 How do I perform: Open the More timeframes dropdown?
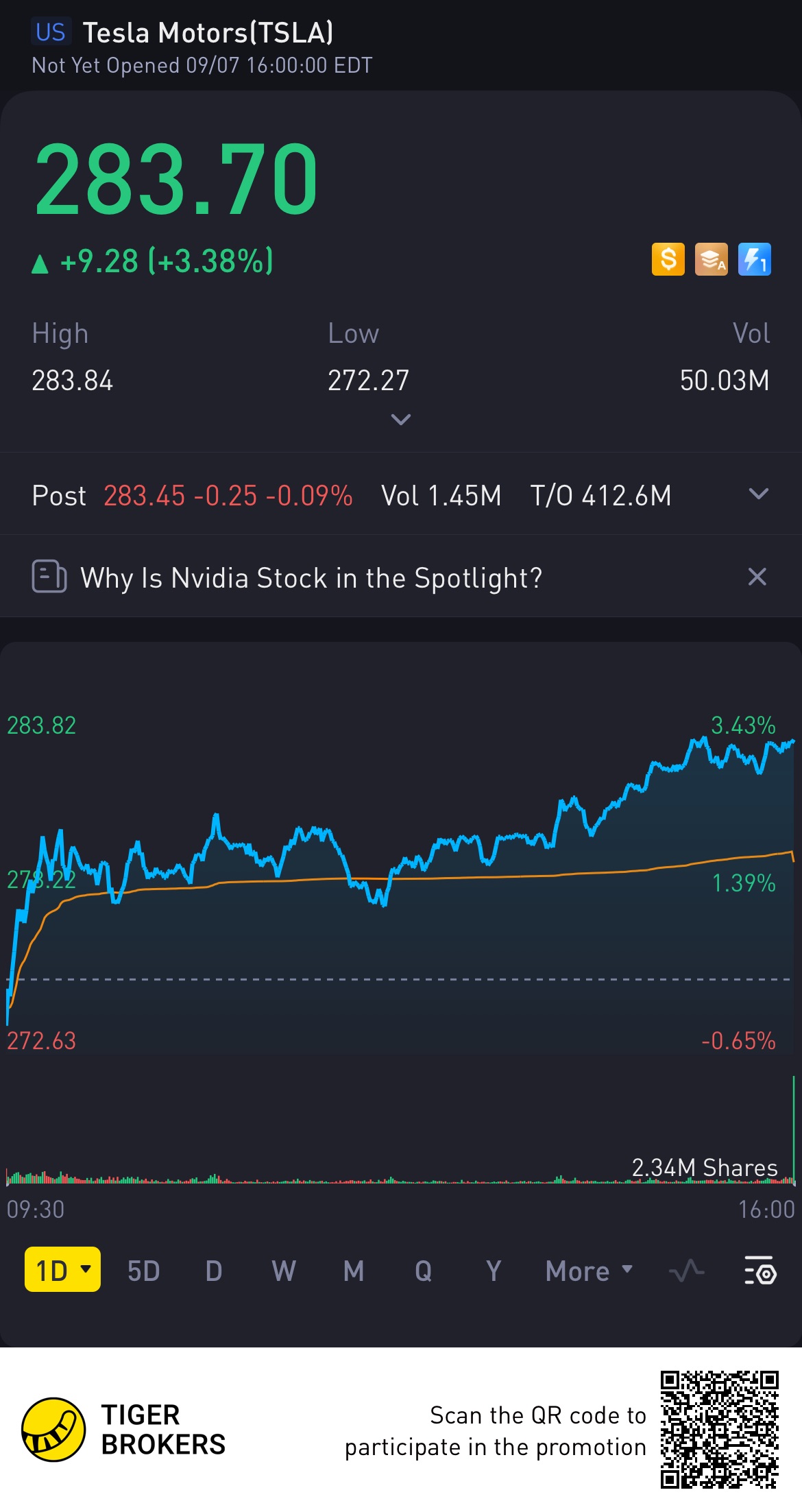click(589, 1271)
